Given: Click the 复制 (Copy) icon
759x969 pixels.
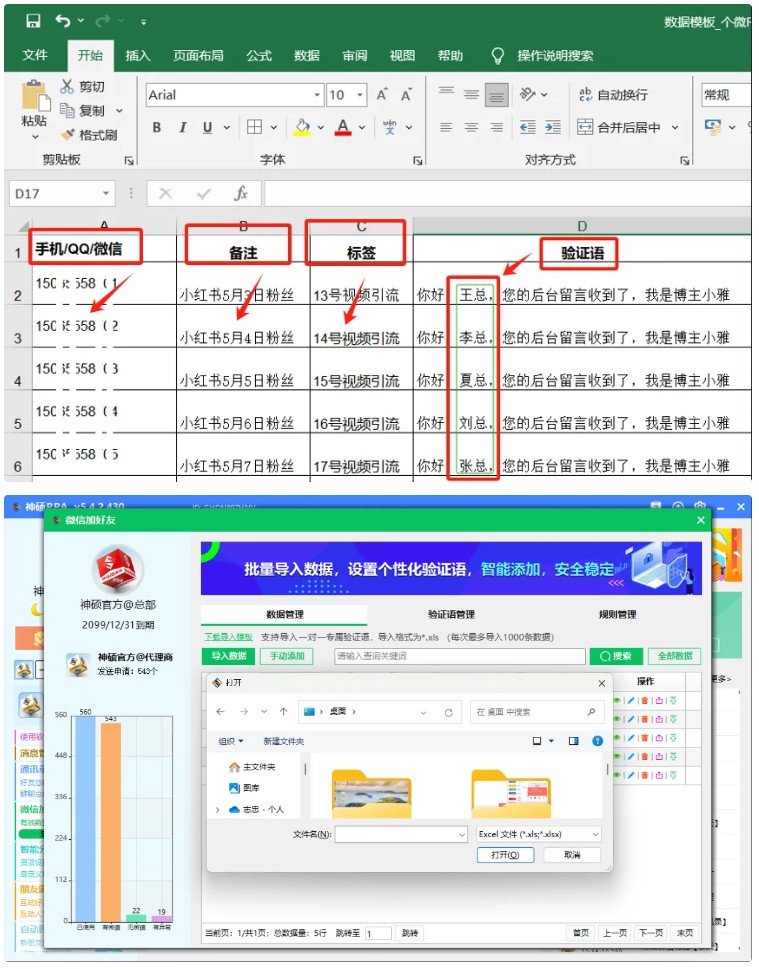Looking at the screenshot, I should pyautogui.click(x=67, y=111).
